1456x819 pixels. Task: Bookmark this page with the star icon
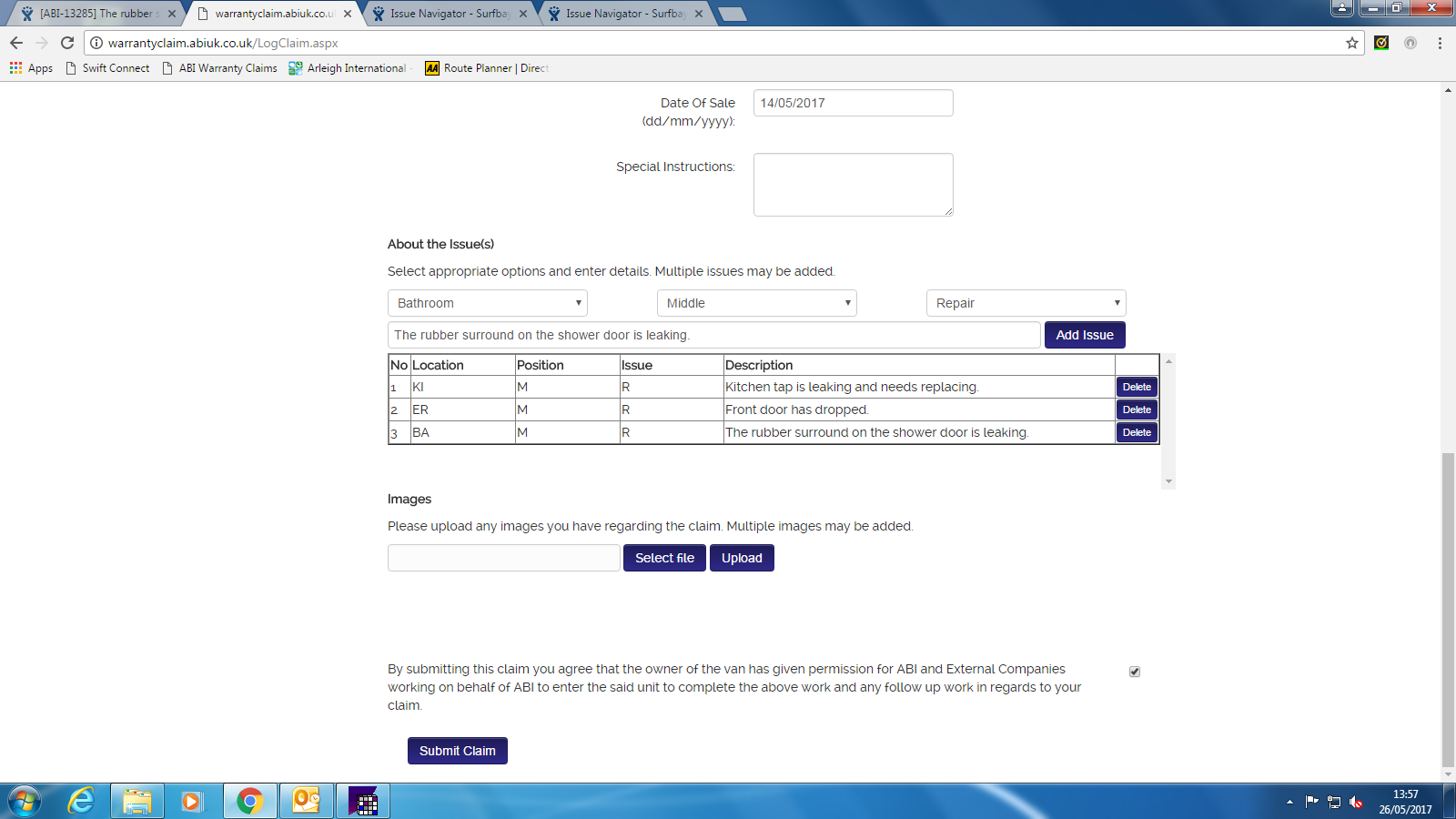[1352, 43]
